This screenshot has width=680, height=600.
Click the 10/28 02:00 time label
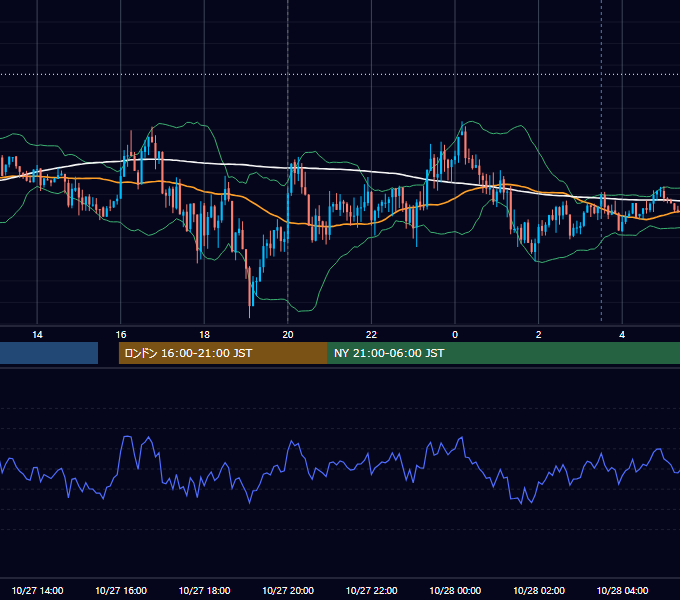pyautogui.click(x=539, y=590)
